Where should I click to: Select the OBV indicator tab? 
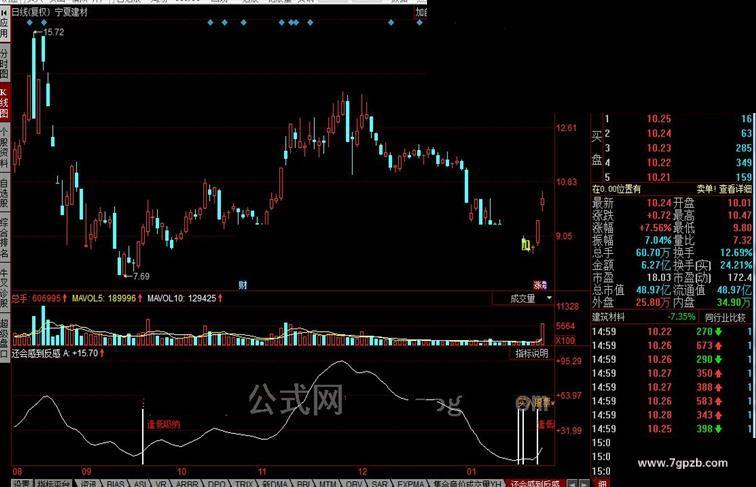[354, 483]
